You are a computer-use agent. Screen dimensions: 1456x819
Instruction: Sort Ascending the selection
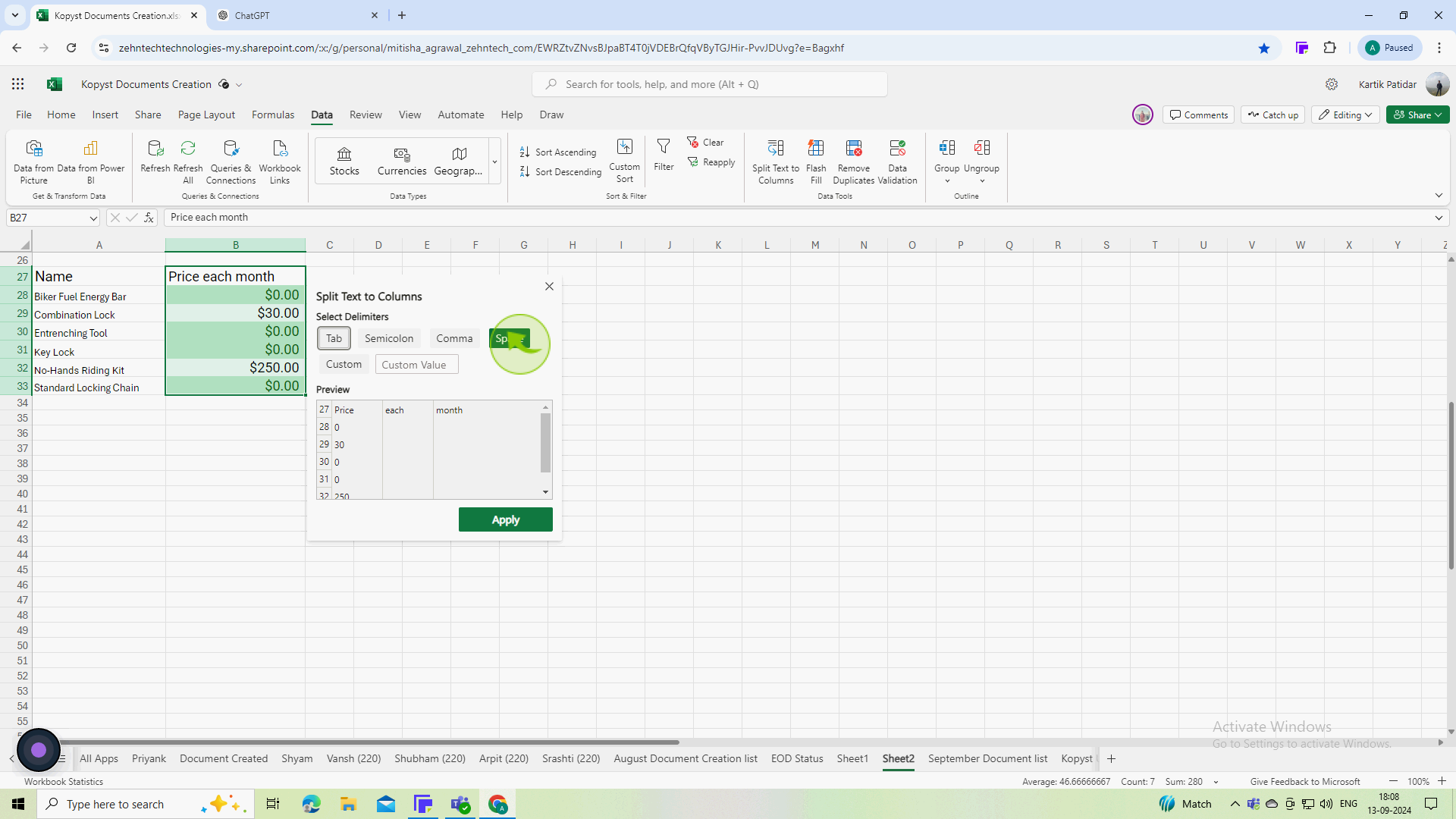(x=559, y=152)
